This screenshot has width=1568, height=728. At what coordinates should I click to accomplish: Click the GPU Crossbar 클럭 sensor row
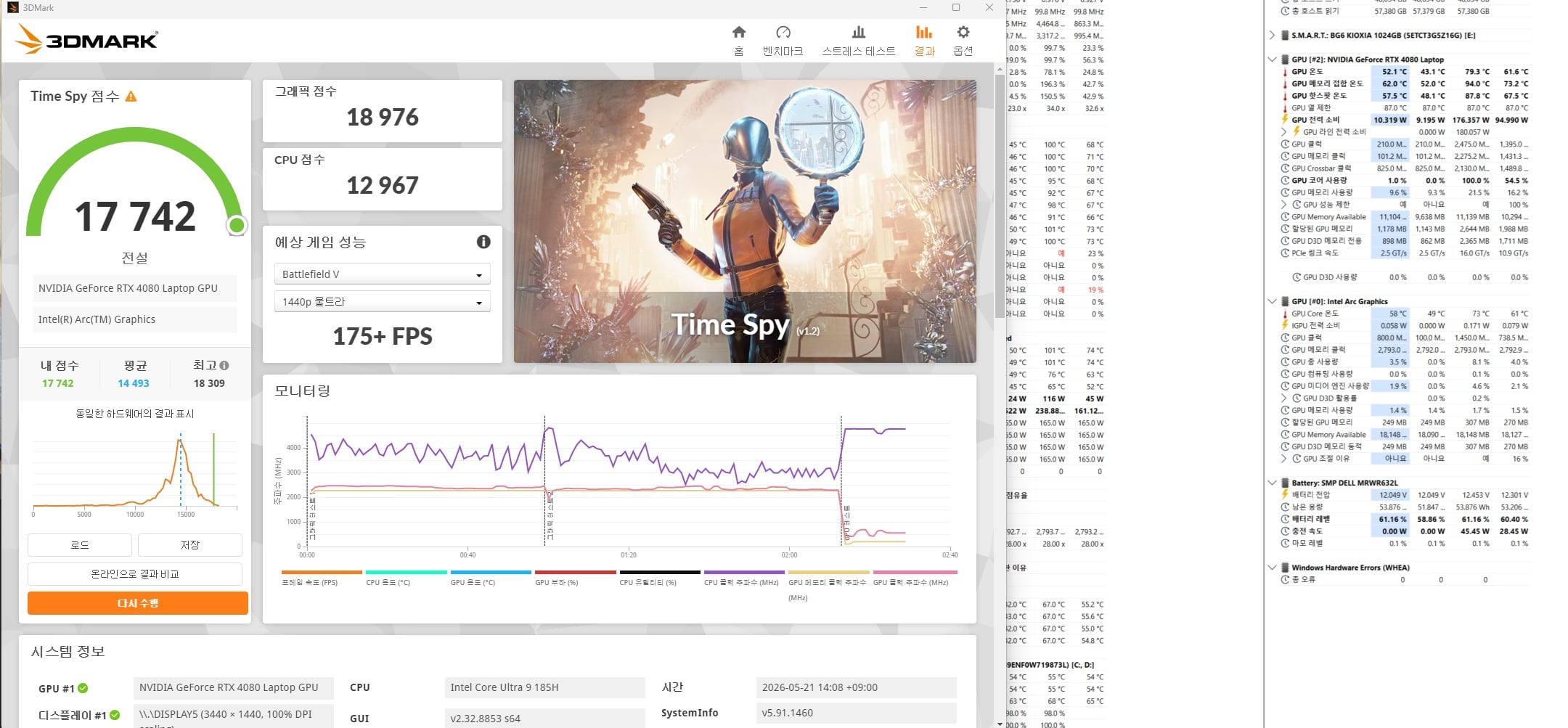(1405, 168)
